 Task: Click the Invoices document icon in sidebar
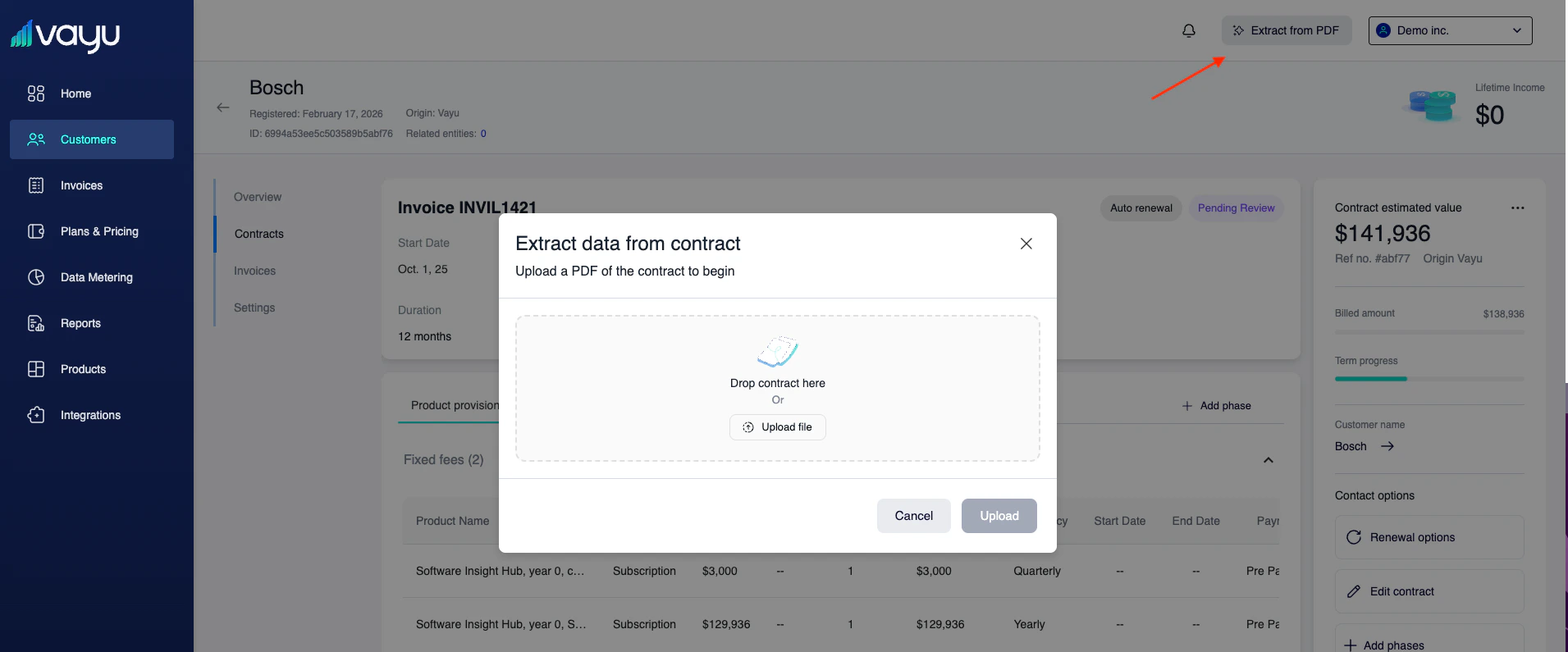coord(36,185)
